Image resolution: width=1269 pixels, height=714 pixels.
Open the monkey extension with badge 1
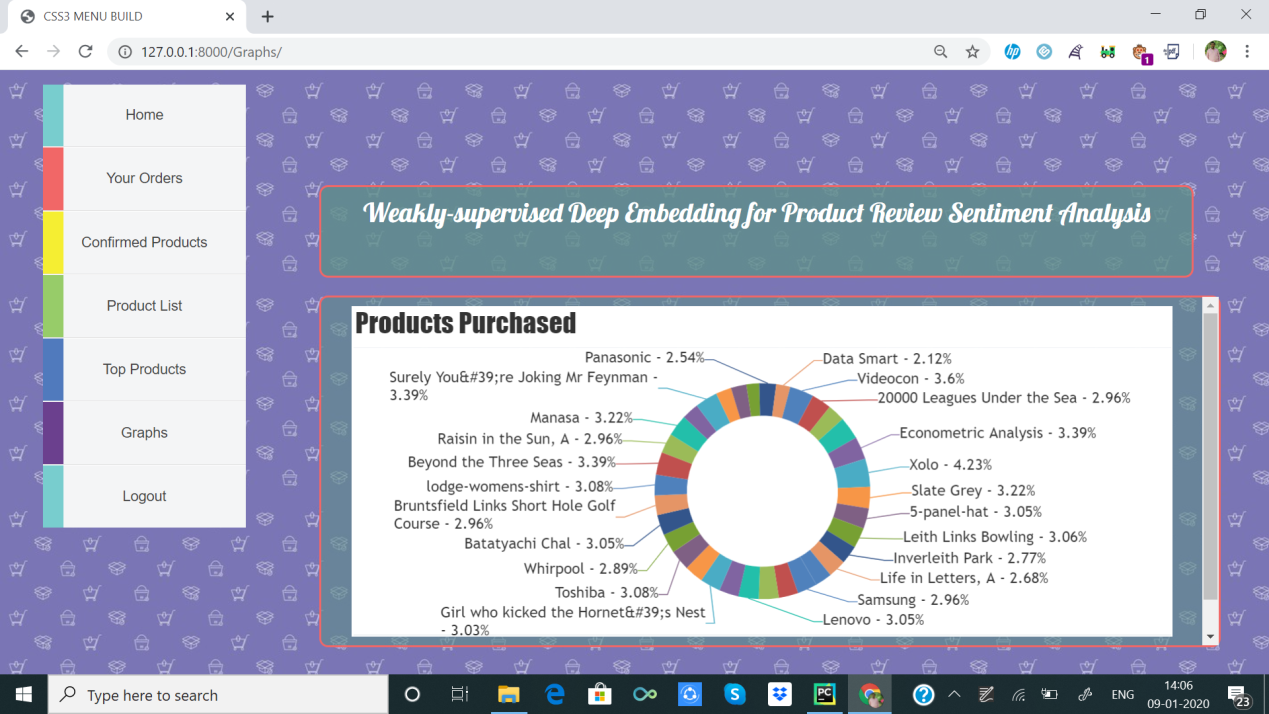click(1140, 52)
